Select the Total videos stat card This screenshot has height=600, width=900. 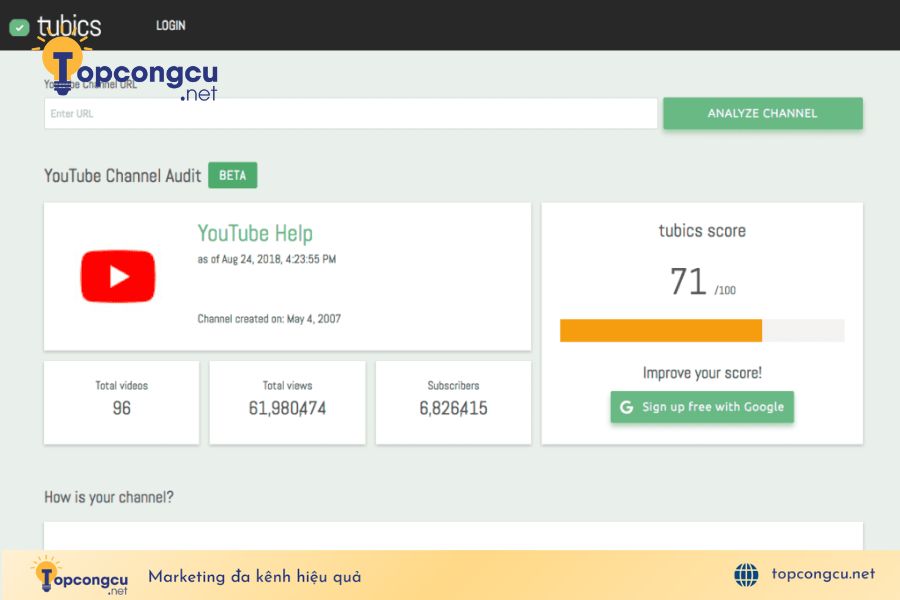pyautogui.click(x=122, y=402)
